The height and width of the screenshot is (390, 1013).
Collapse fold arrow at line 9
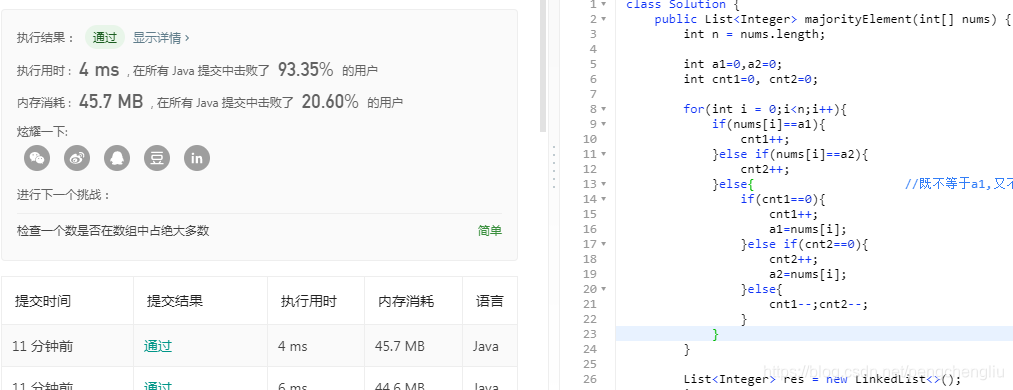tap(603, 124)
